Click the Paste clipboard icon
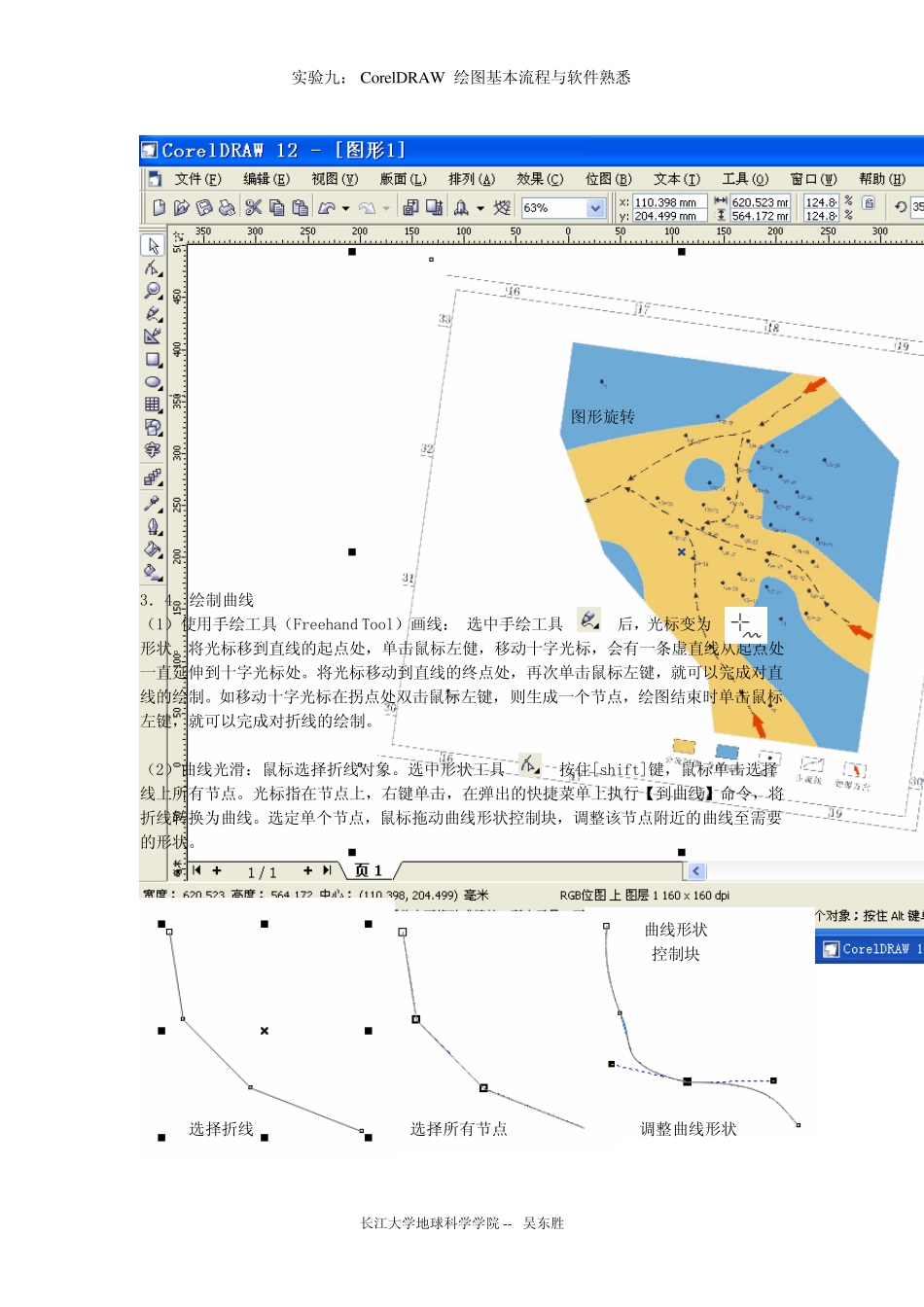This screenshot has width=924, height=1307. 300,207
